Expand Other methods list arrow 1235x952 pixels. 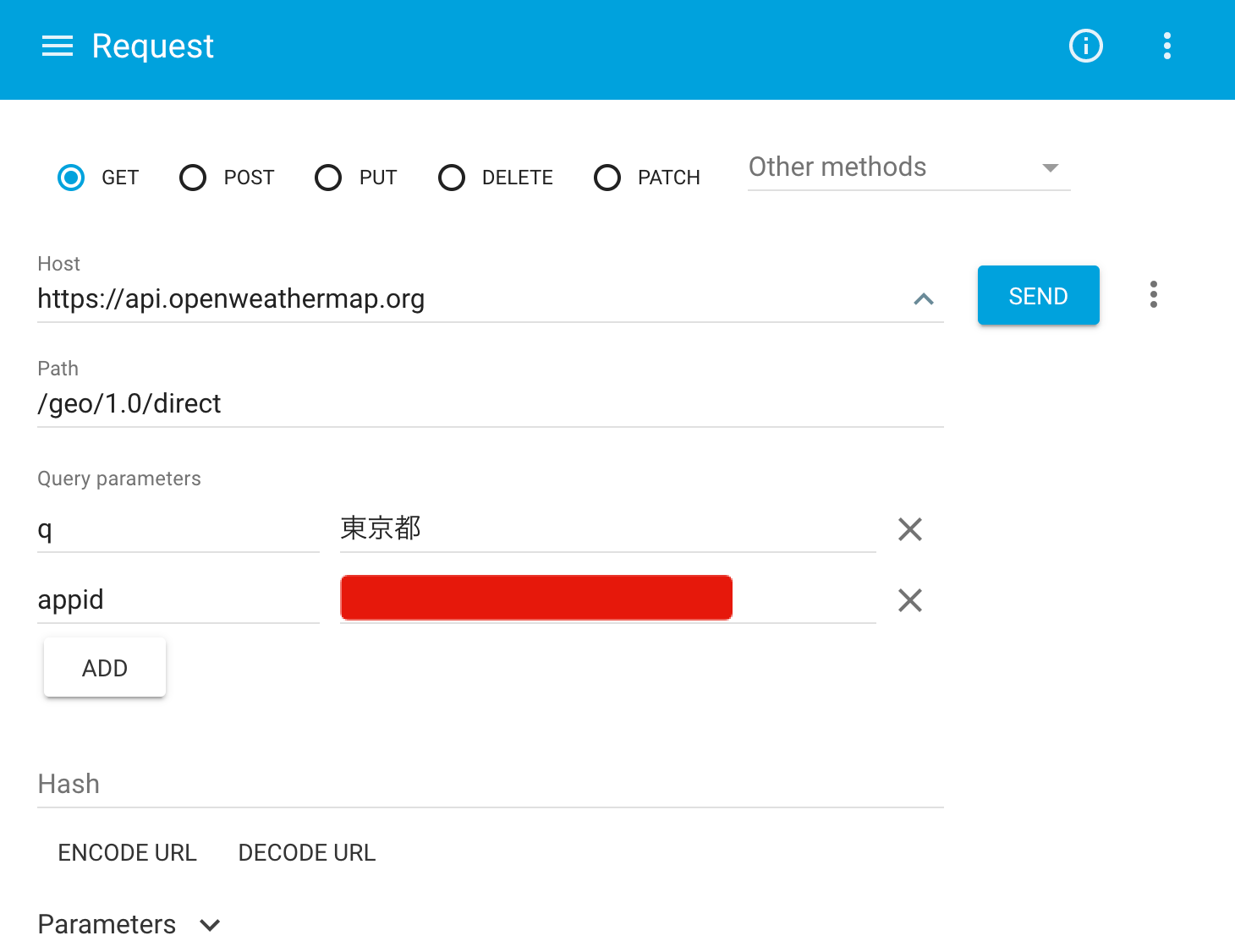(1050, 167)
